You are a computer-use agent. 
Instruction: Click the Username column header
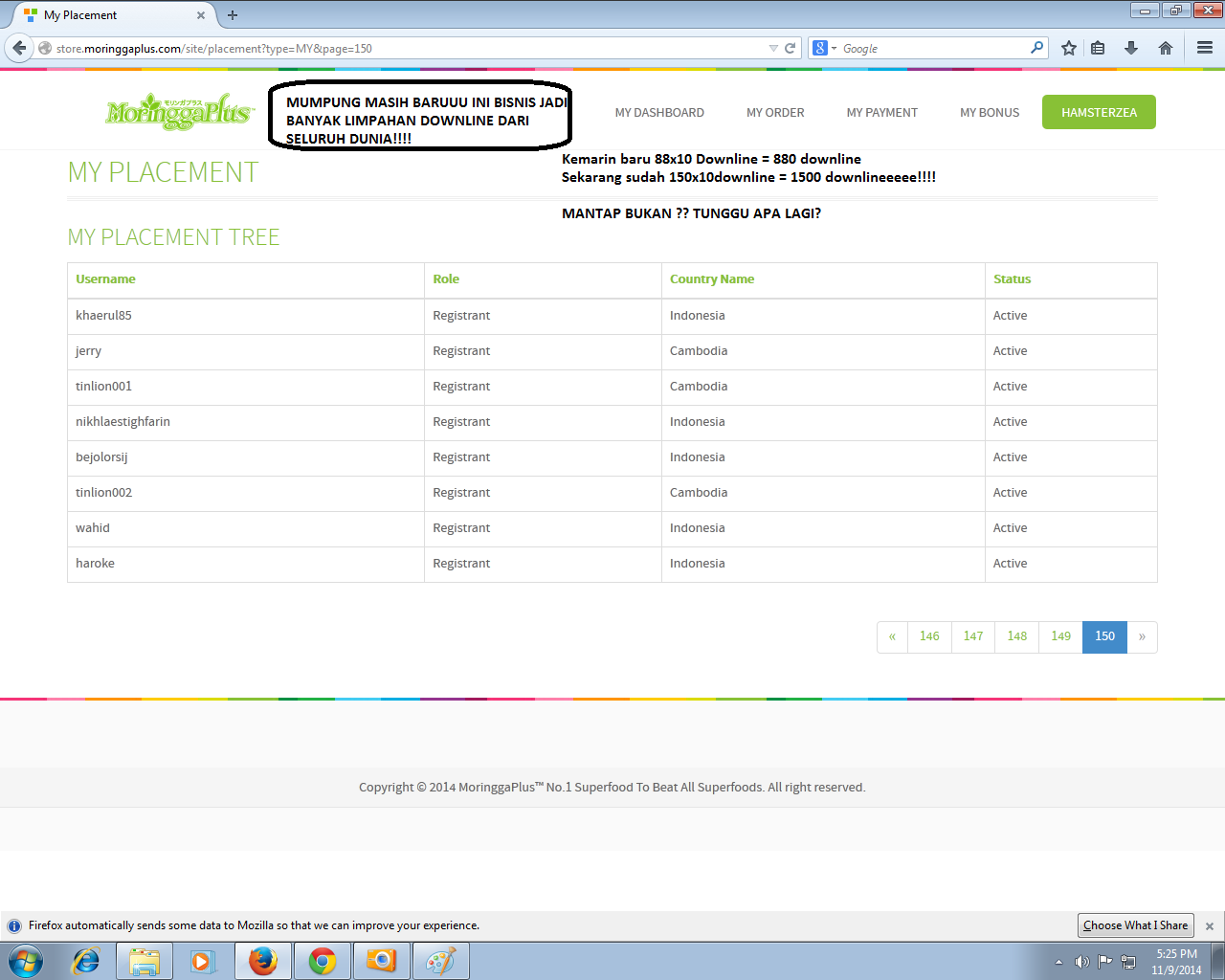click(x=105, y=279)
